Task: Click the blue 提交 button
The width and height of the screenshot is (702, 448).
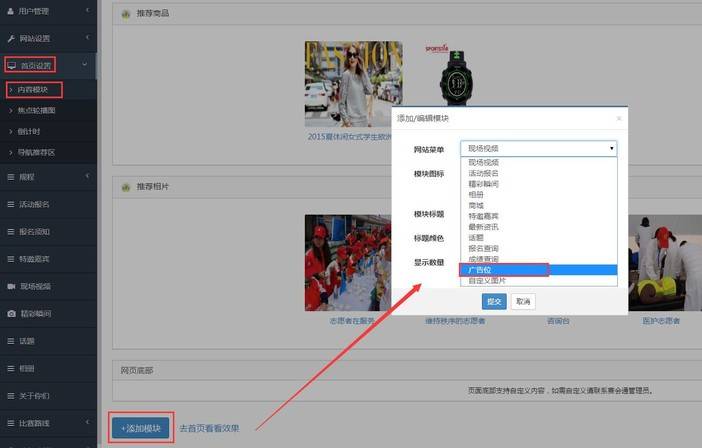Action: click(494, 301)
